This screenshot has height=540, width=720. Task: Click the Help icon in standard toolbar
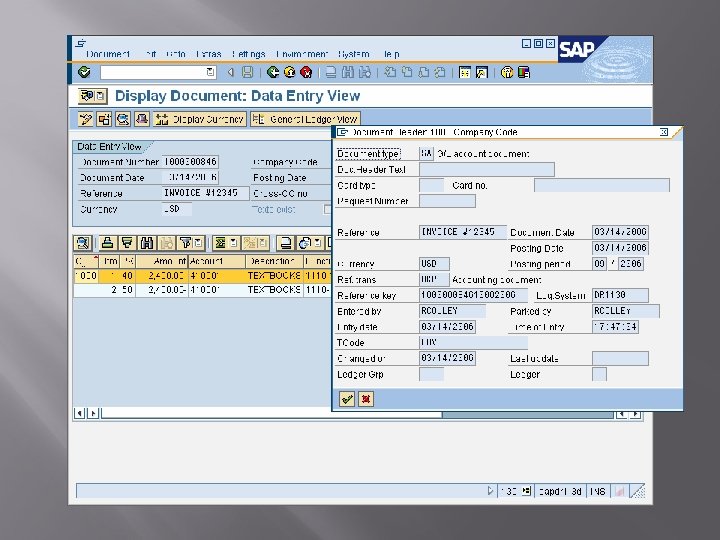click(x=507, y=72)
